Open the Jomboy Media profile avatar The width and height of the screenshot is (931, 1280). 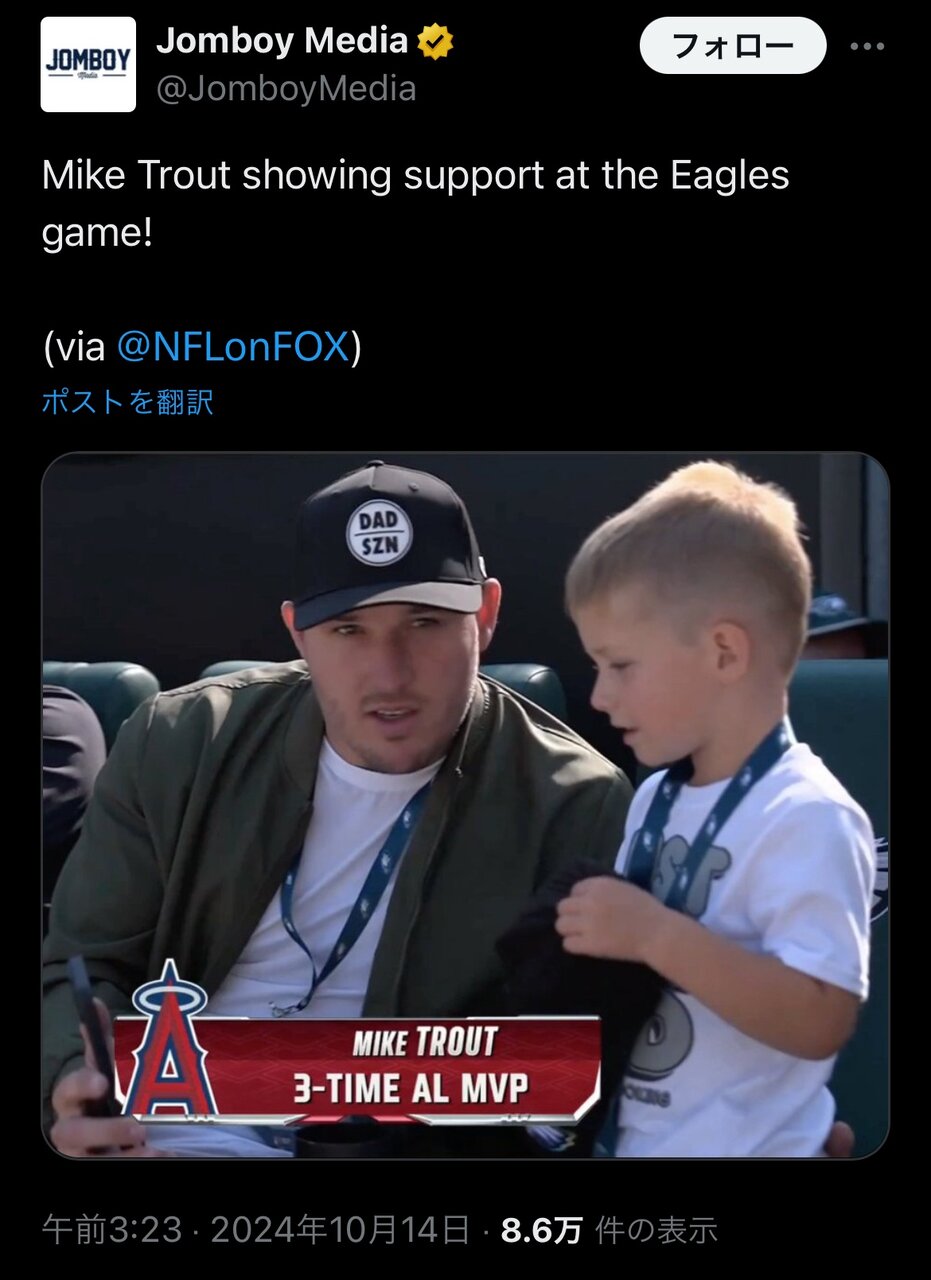pyautogui.click(x=88, y=64)
